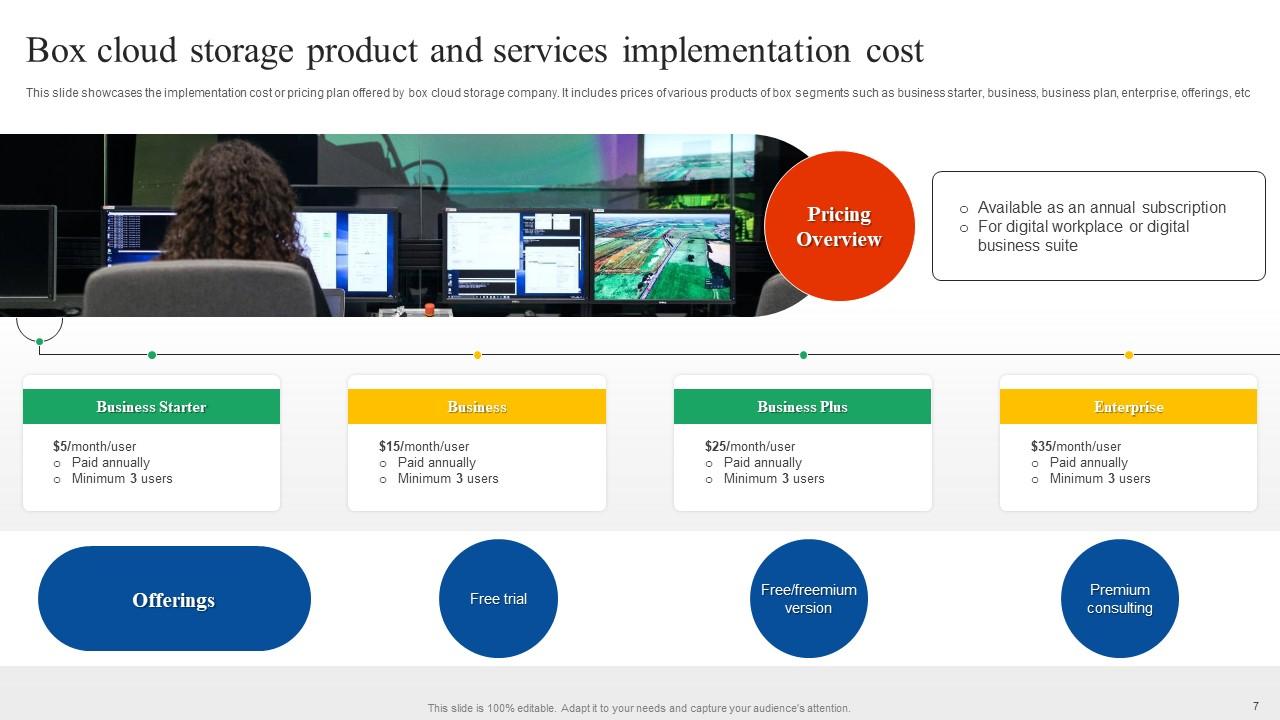Click the slide title text
Image resolution: width=1280 pixels, height=720 pixels.
475,50
